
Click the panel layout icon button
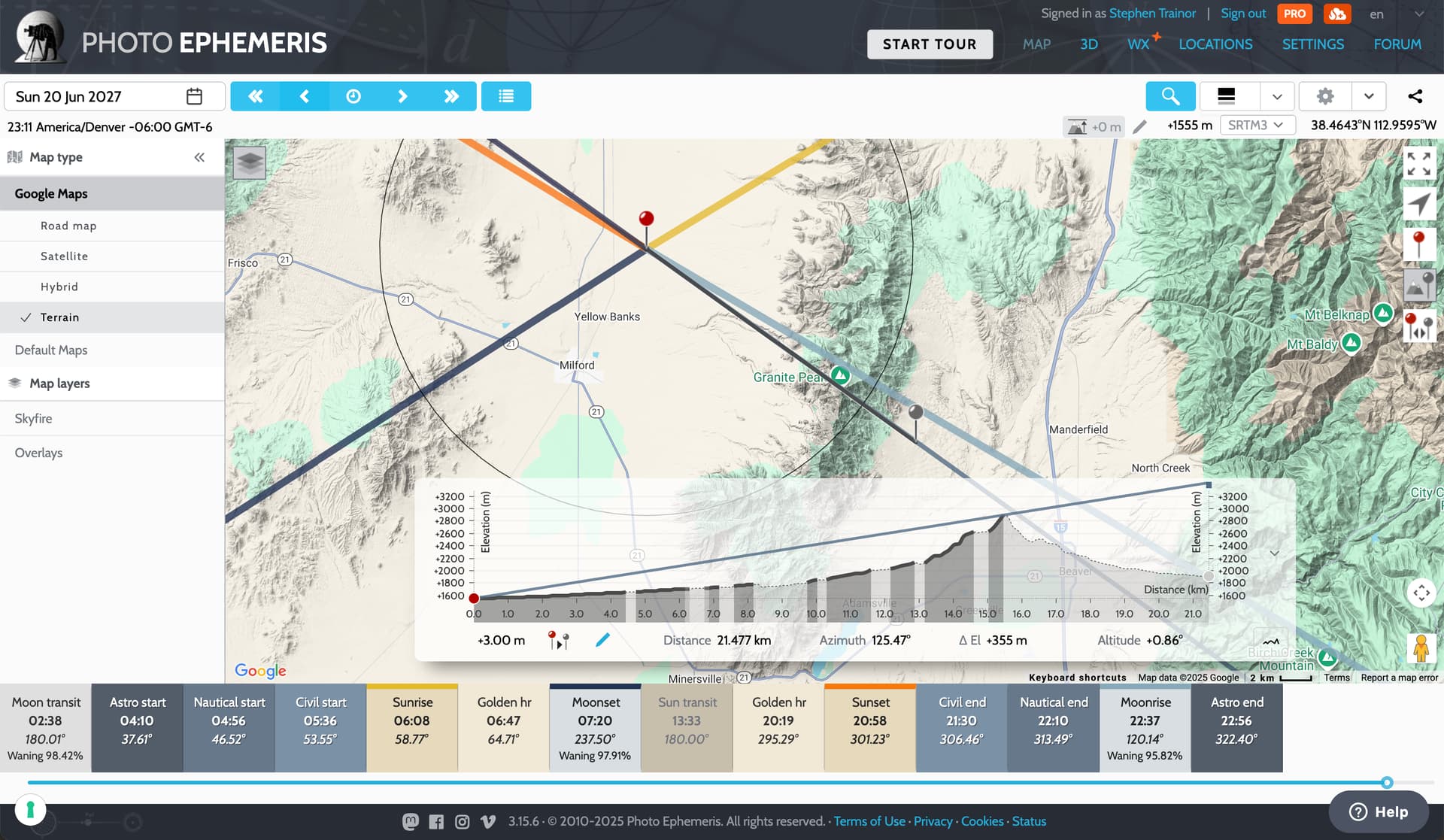coord(1227,96)
